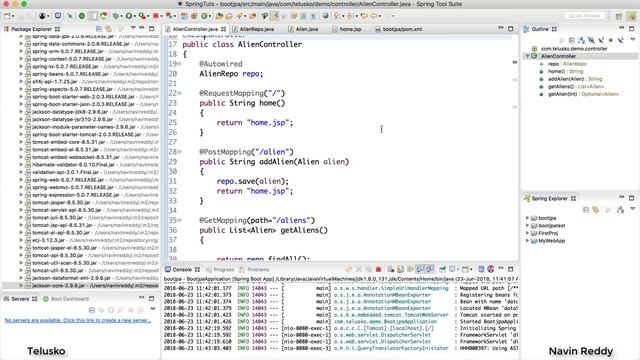Click the red Stop icon in main toolbar
Screen dimensions: 640x360
(x=156, y=16)
